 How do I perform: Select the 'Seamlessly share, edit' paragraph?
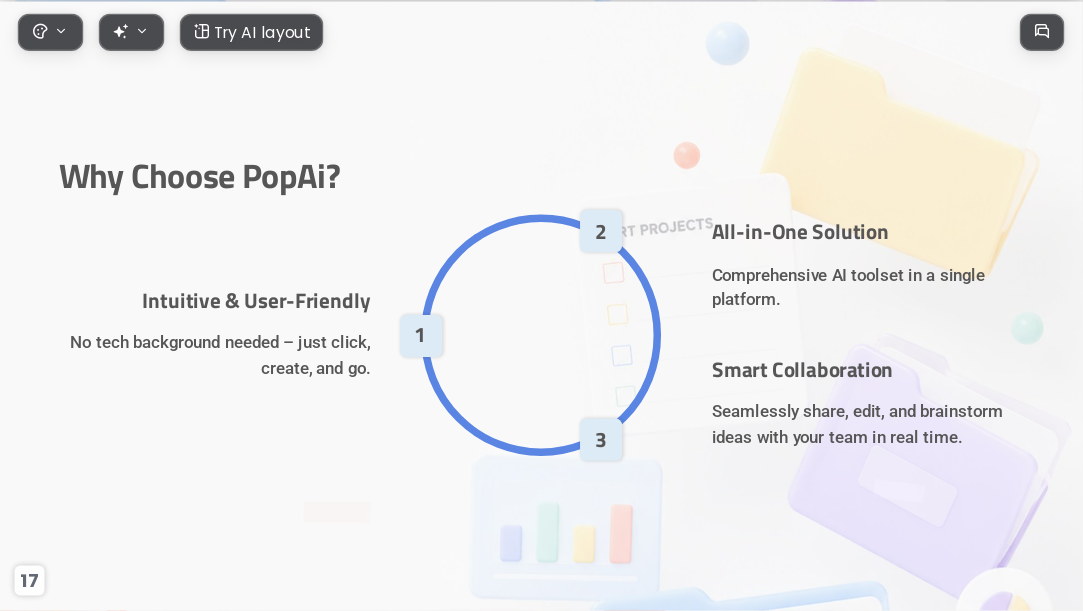pos(857,424)
